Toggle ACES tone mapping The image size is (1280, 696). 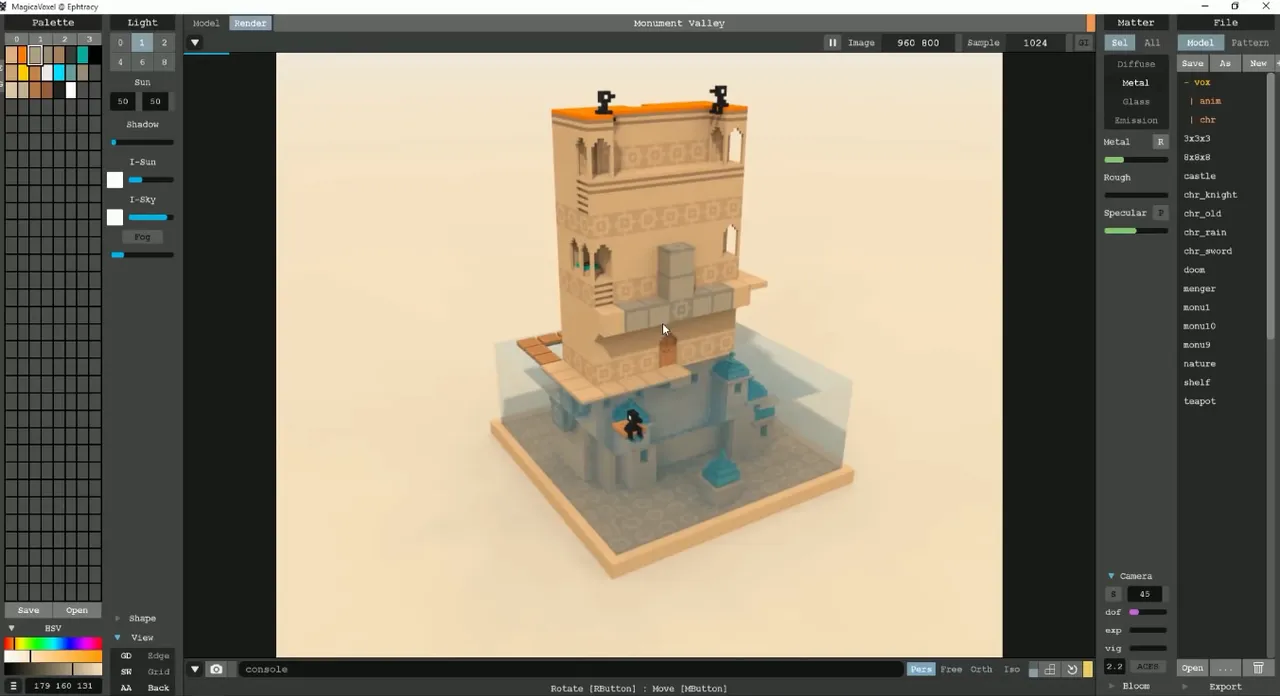click(x=1147, y=667)
